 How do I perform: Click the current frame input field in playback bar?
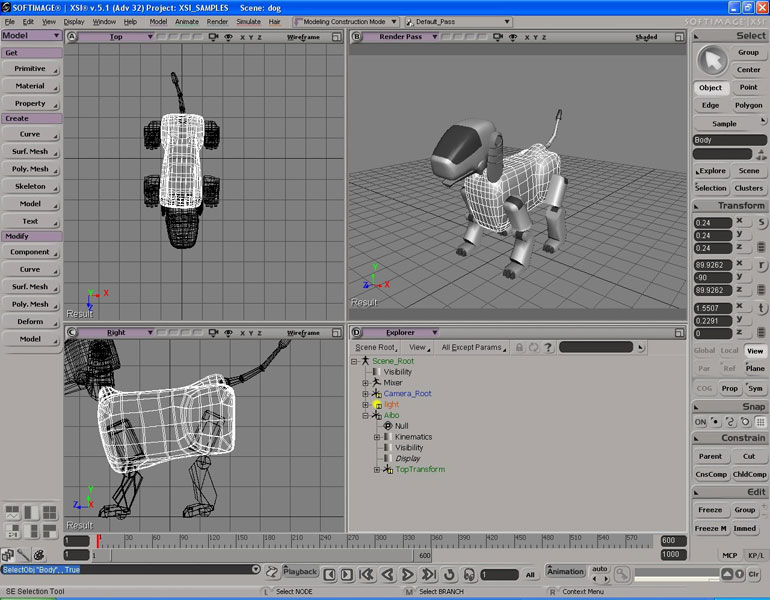pos(499,574)
